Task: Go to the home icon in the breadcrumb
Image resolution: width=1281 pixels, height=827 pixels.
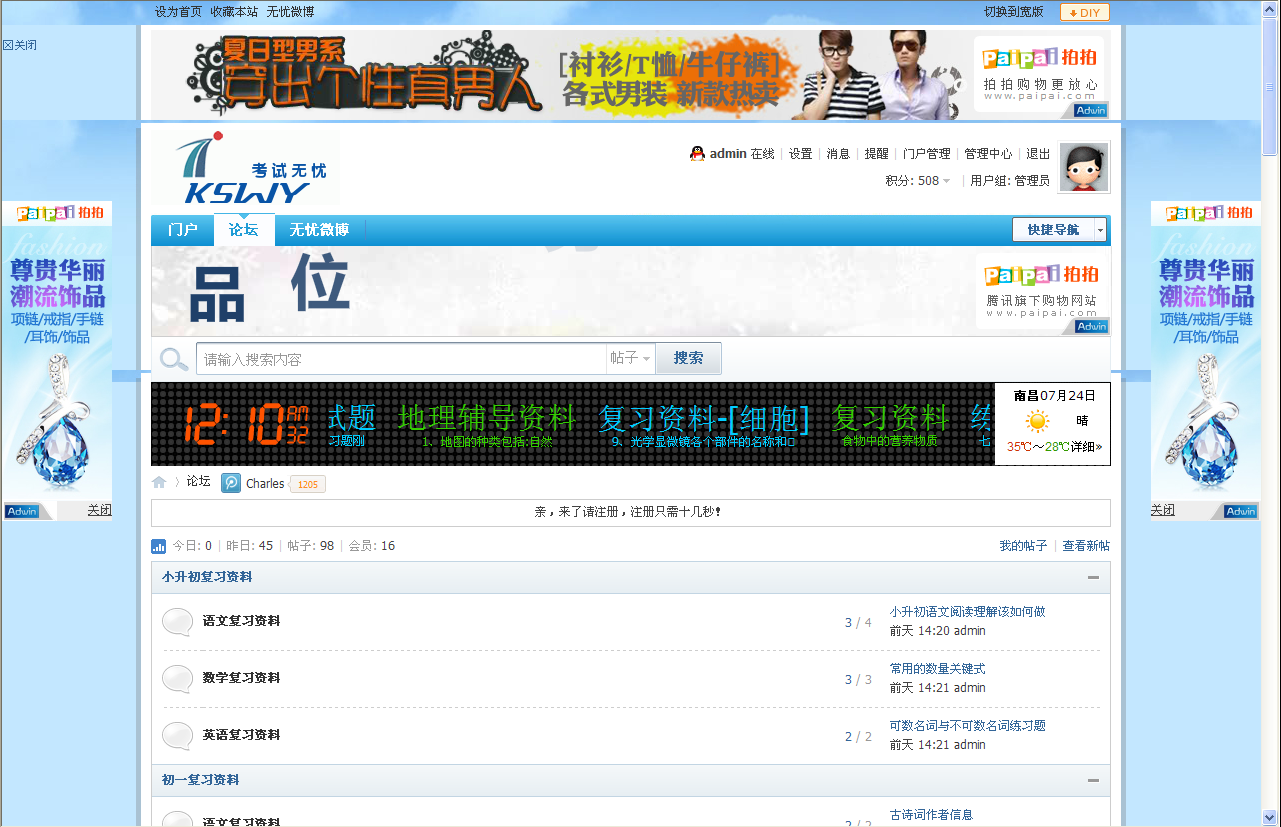Action: 159,482
